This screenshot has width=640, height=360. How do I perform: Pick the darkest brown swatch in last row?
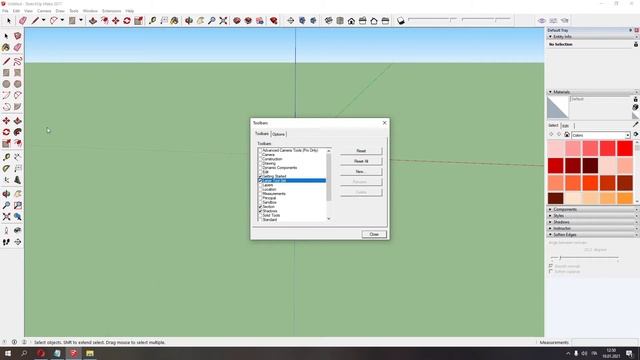pos(556,198)
